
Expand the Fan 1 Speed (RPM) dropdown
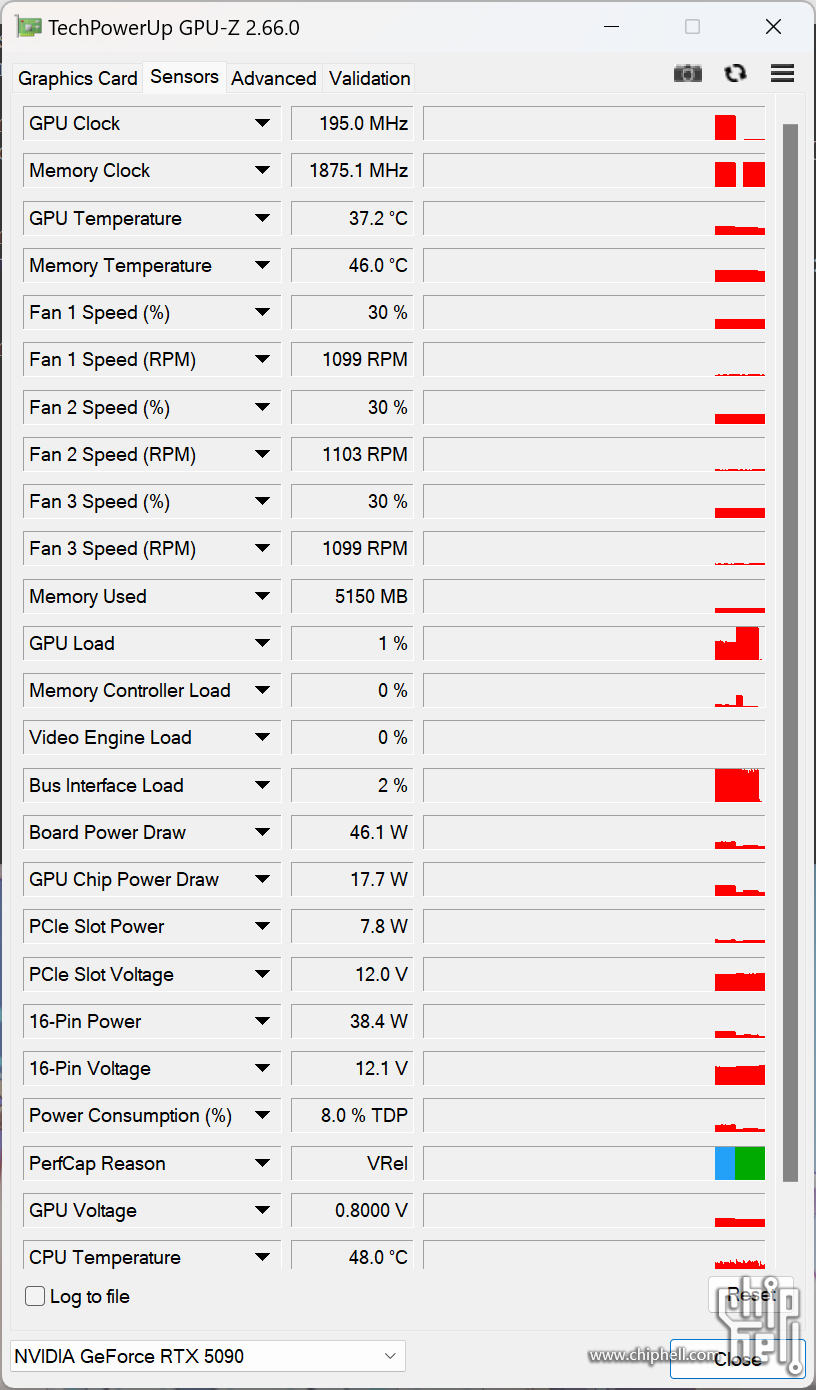coord(262,360)
